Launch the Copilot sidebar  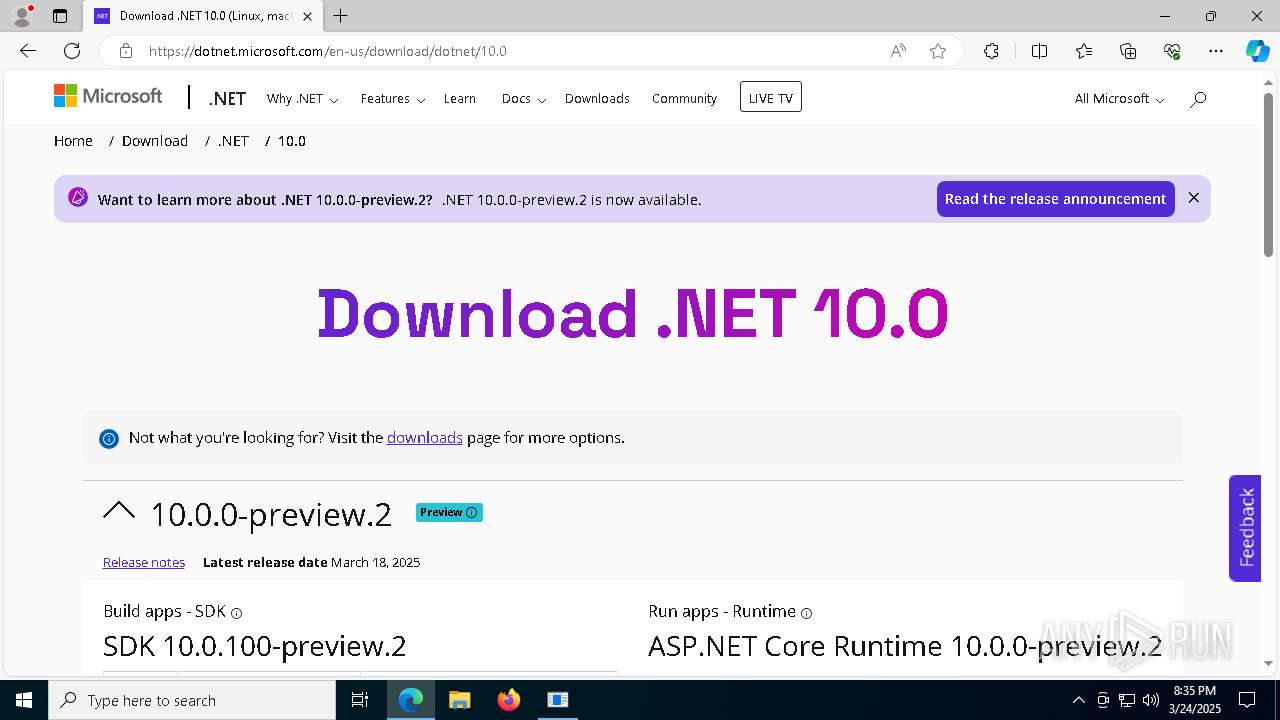tap(1257, 51)
